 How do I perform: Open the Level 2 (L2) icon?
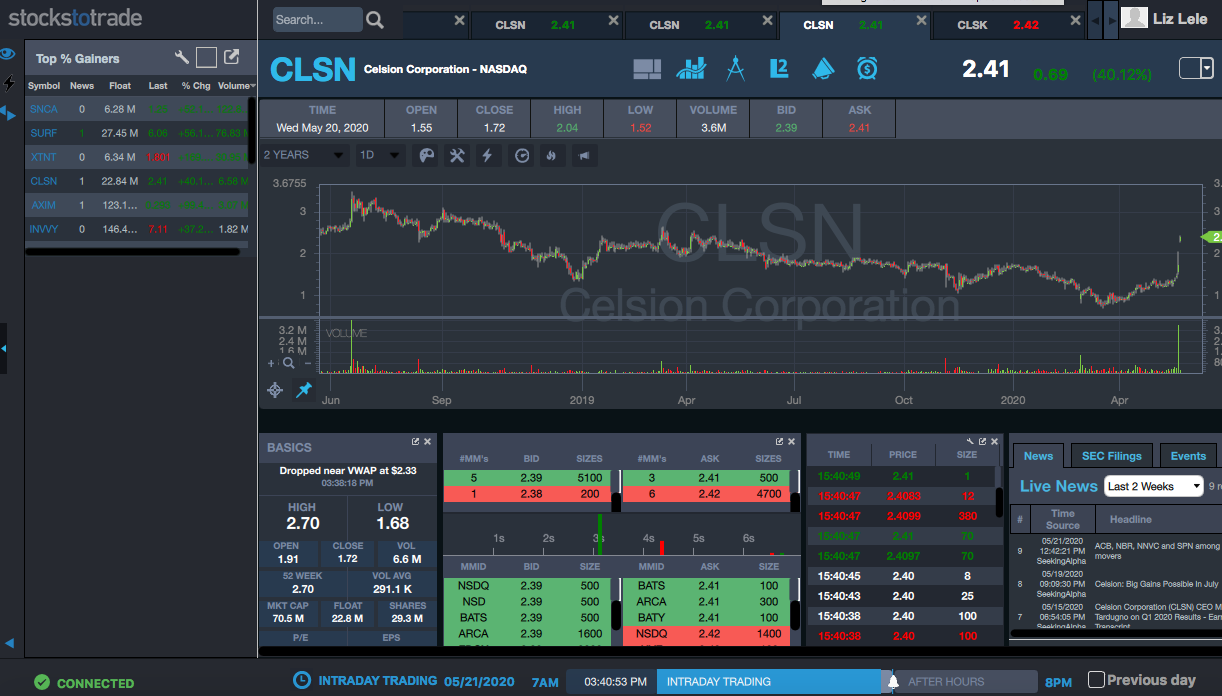779,68
